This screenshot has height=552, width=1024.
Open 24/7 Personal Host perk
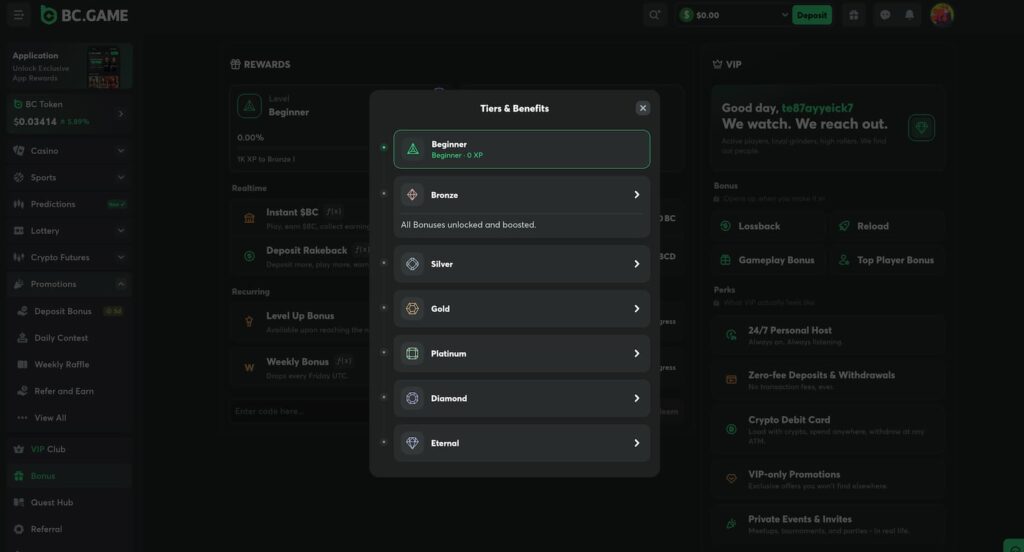[828, 336]
